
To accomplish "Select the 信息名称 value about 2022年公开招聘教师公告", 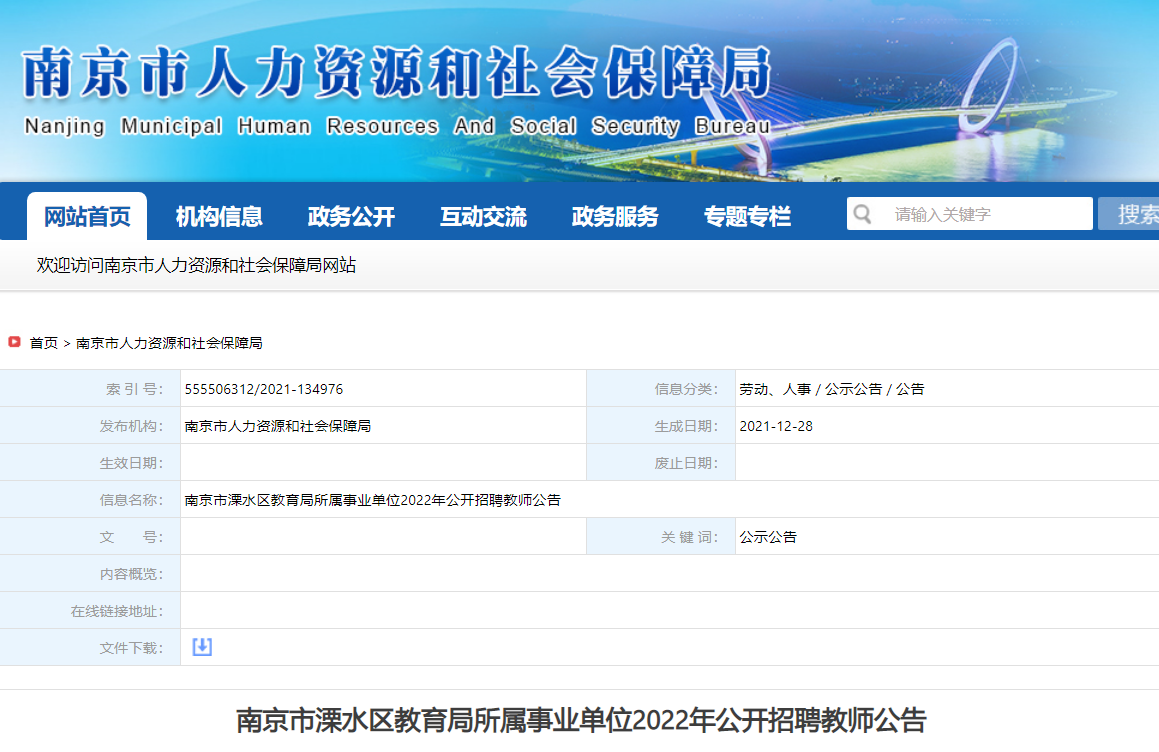I will click(373, 500).
